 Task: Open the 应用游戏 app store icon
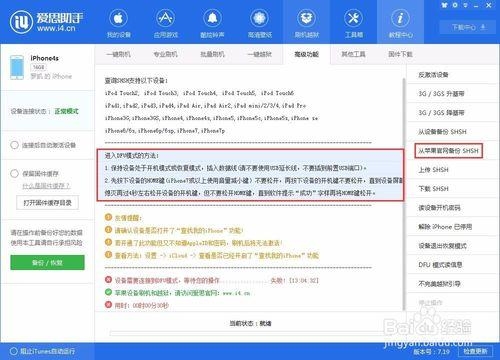point(165,19)
